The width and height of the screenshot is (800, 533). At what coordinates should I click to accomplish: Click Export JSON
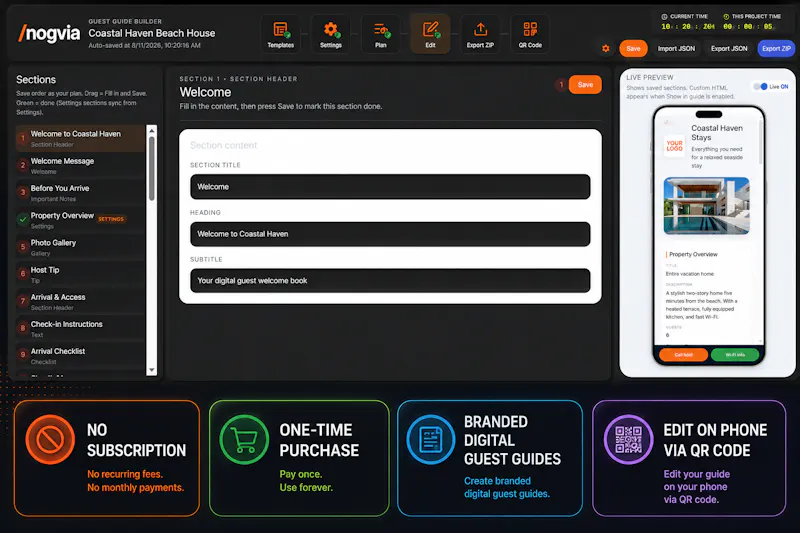coord(729,48)
